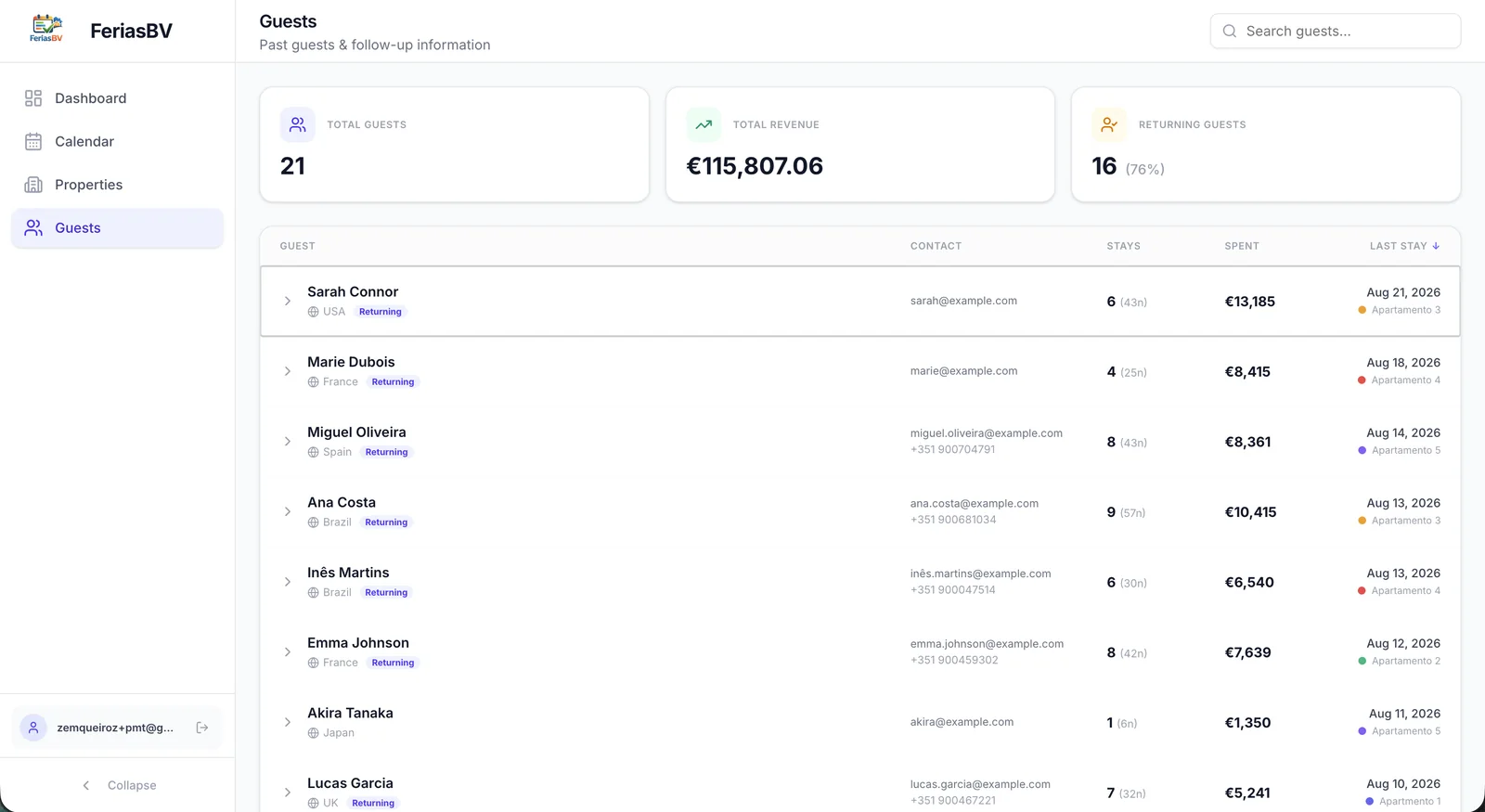Click the Spent column header
This screenshot has width=1485, height=812.
pos(1242,246)
